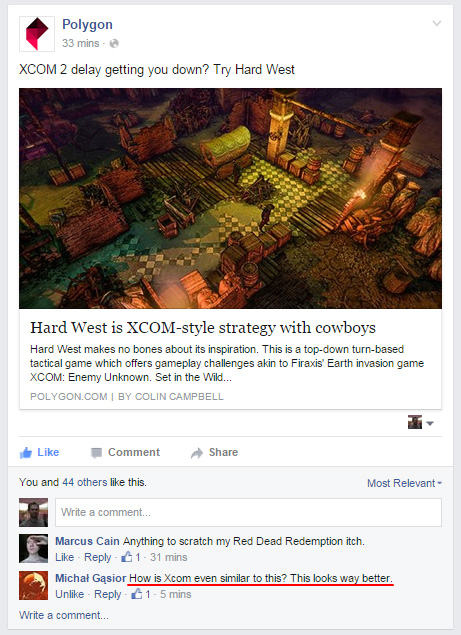Like Marcus Cain's comment
This screenshot has width=461, height=635.
click(x=64, y=557)
